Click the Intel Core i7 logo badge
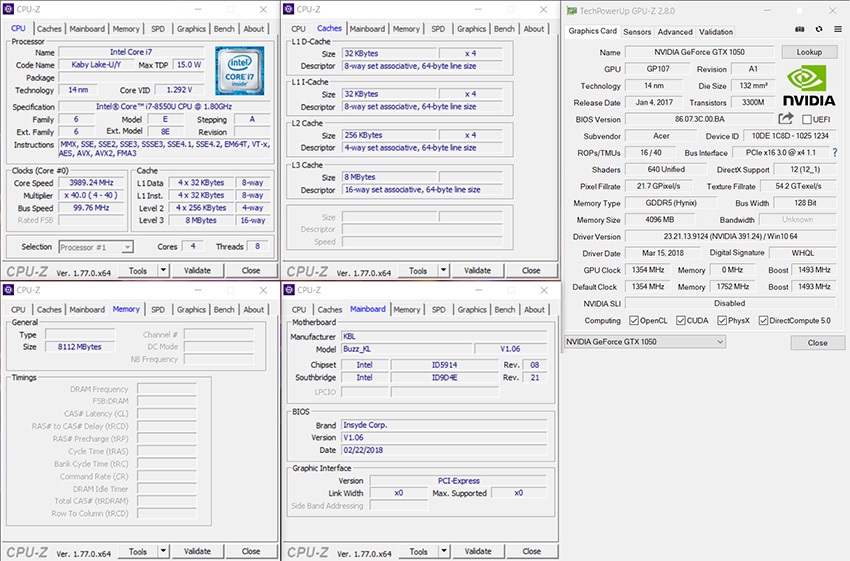Viewport: 850px width, 561px height. coord(239,70)
